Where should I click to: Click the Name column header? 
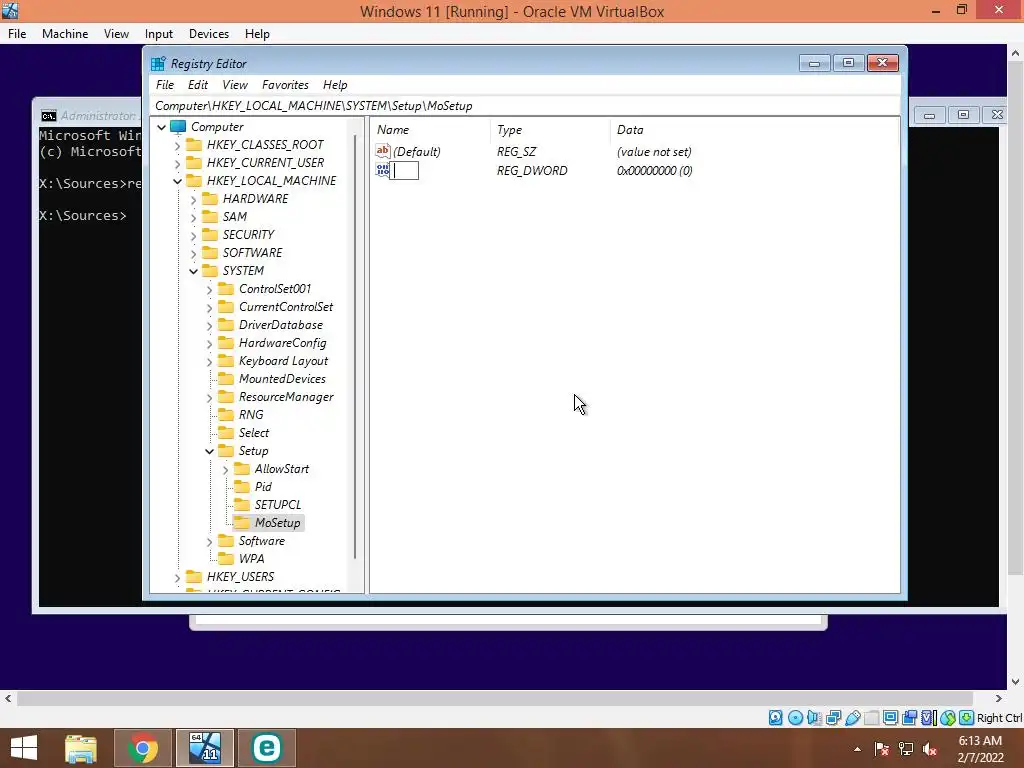click(431, 130)
